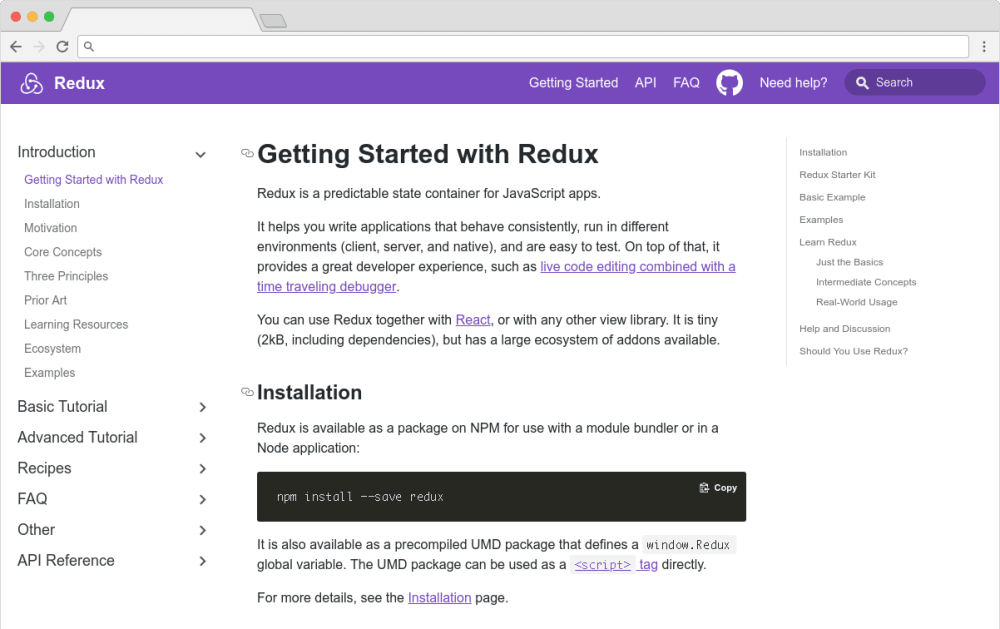Open Getting Started in top navbar
The image size is (1000, 629).
pos(573,83)
